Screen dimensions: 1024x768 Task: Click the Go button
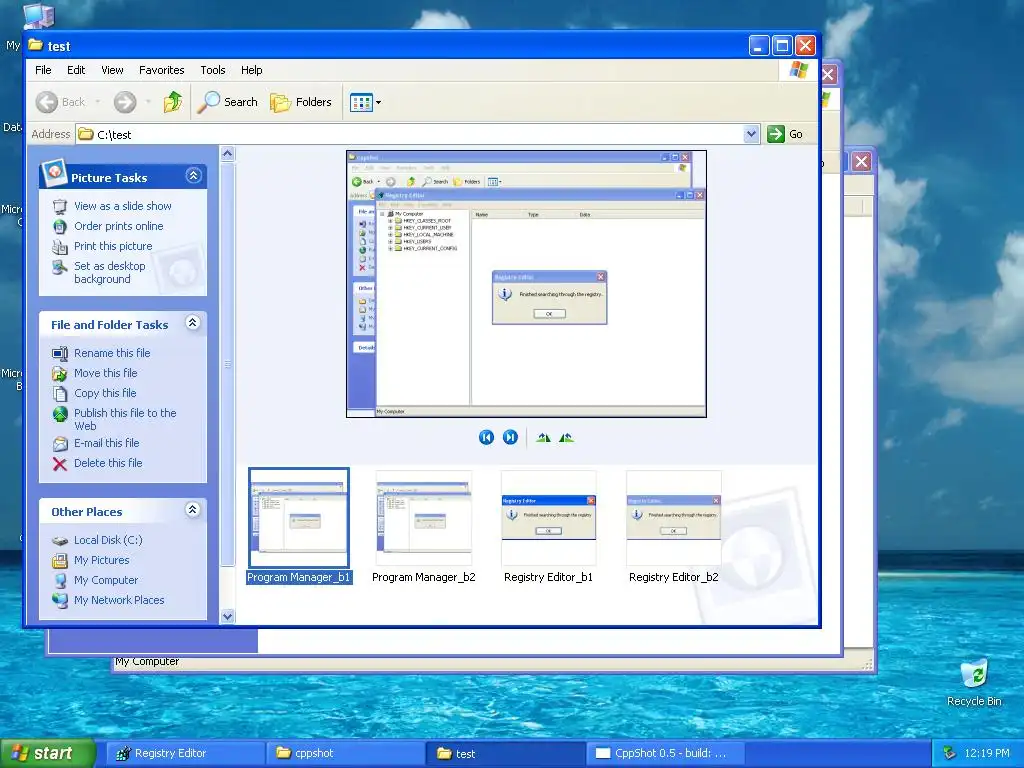click(x=785, y=134)
